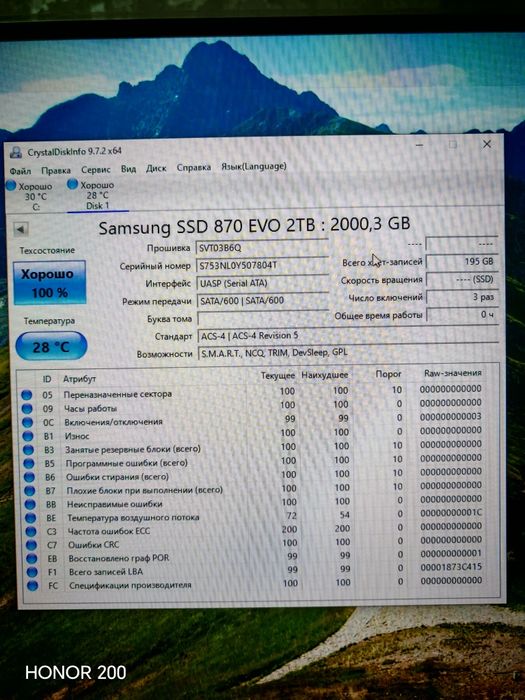Click the blue status dot for row 09

pos(27,408)
